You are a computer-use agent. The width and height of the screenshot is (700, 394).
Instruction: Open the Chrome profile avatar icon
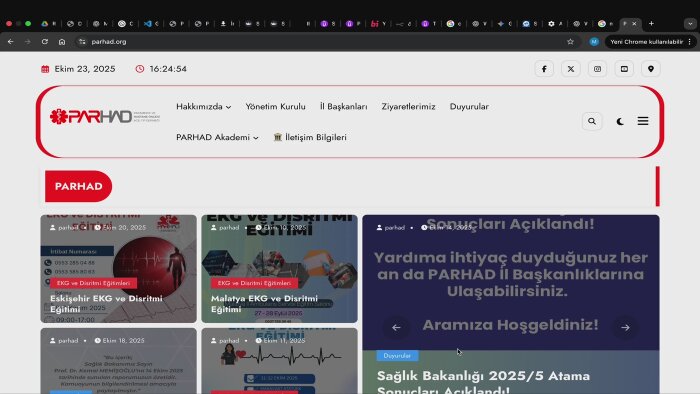[594, 41]
